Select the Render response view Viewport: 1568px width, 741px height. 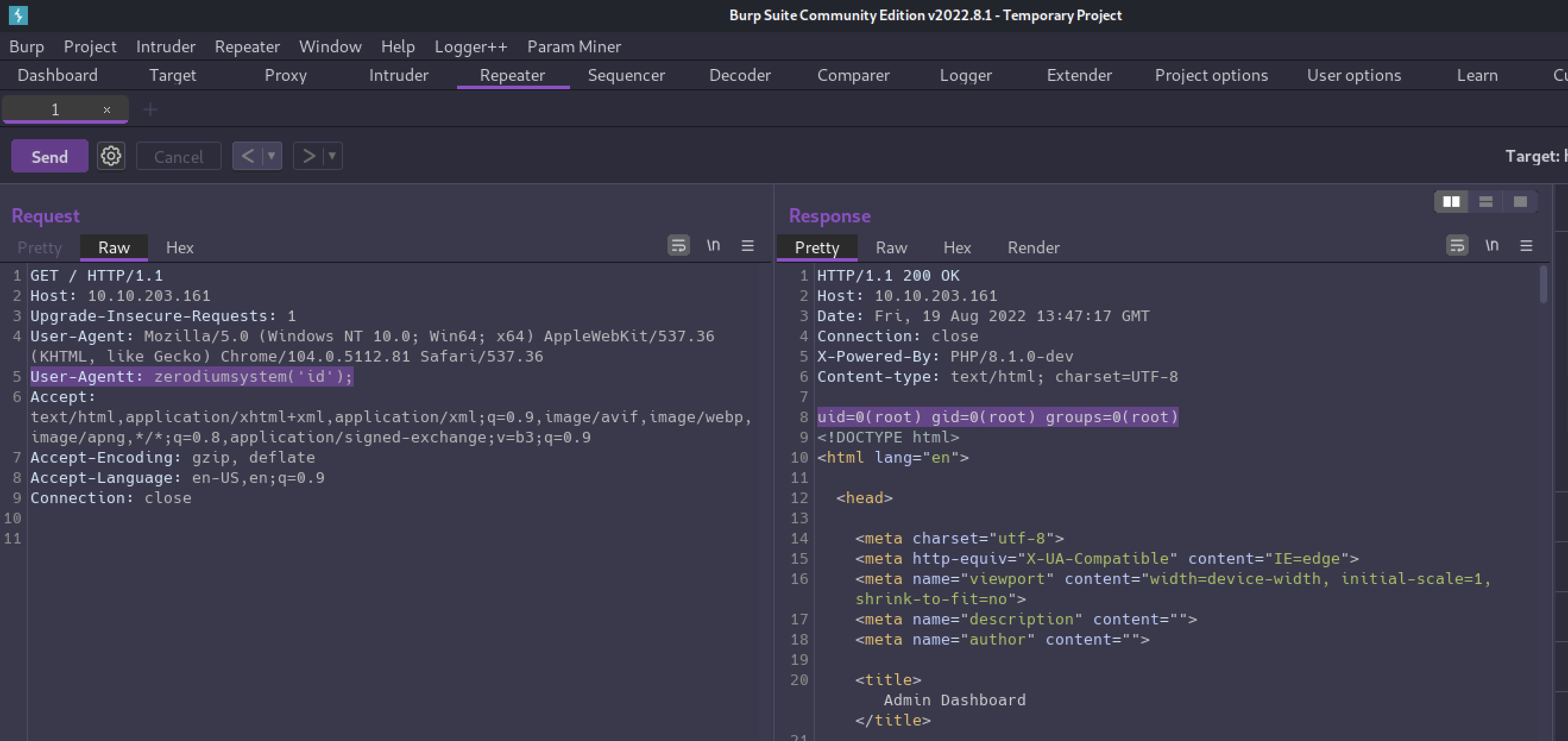(x=1033, y=247)
